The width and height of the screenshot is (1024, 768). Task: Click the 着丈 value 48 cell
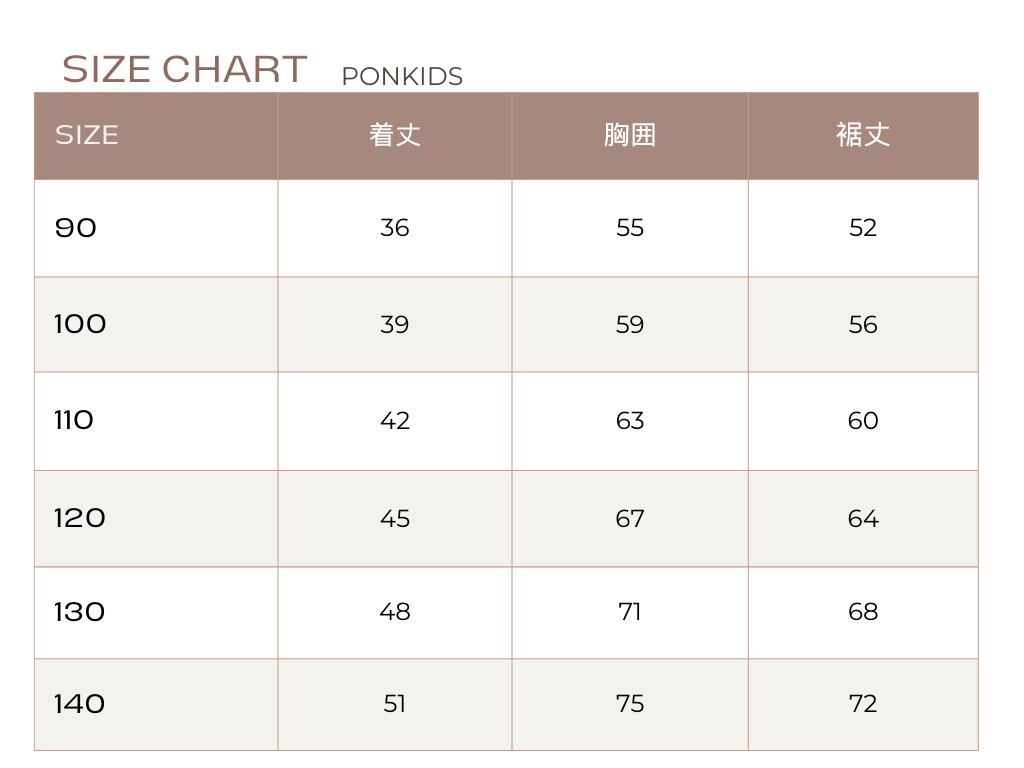(x=395, y=612)
